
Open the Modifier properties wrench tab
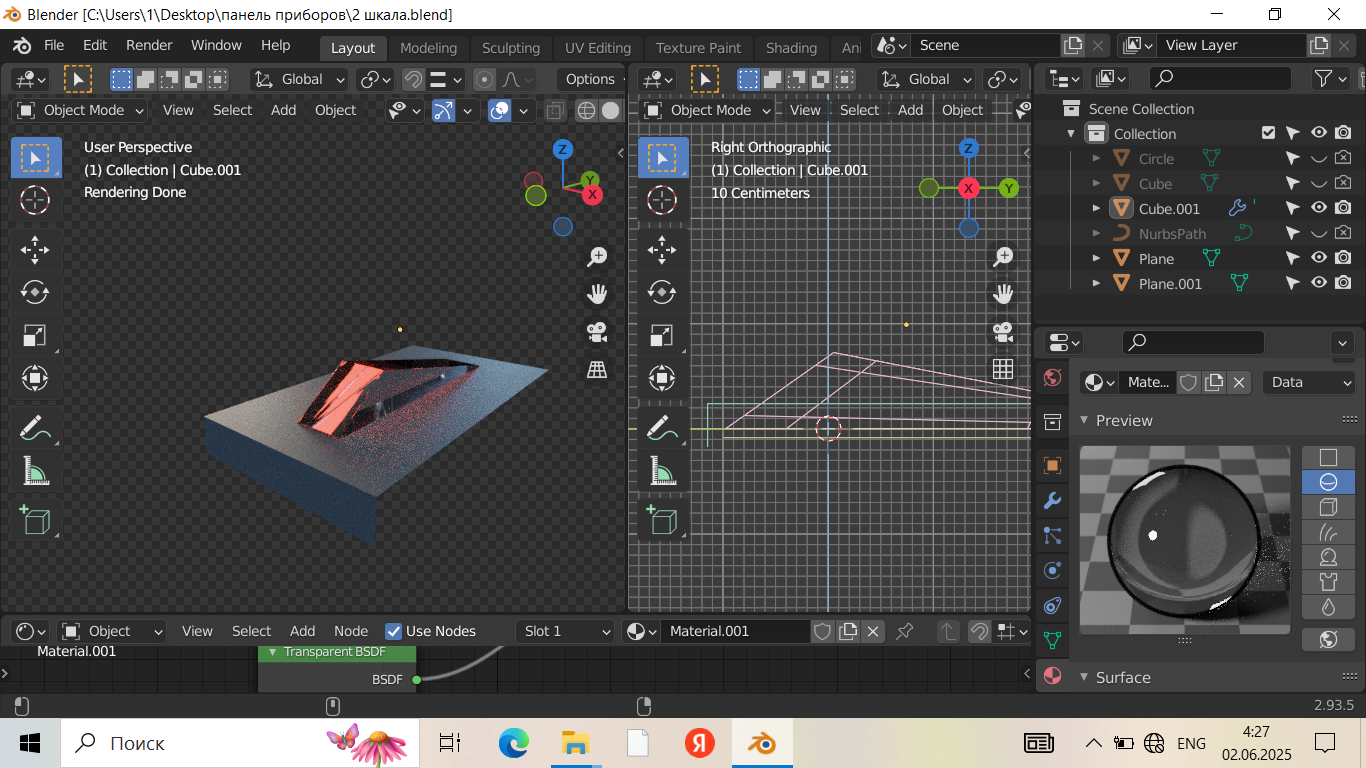pos(1052,500)
